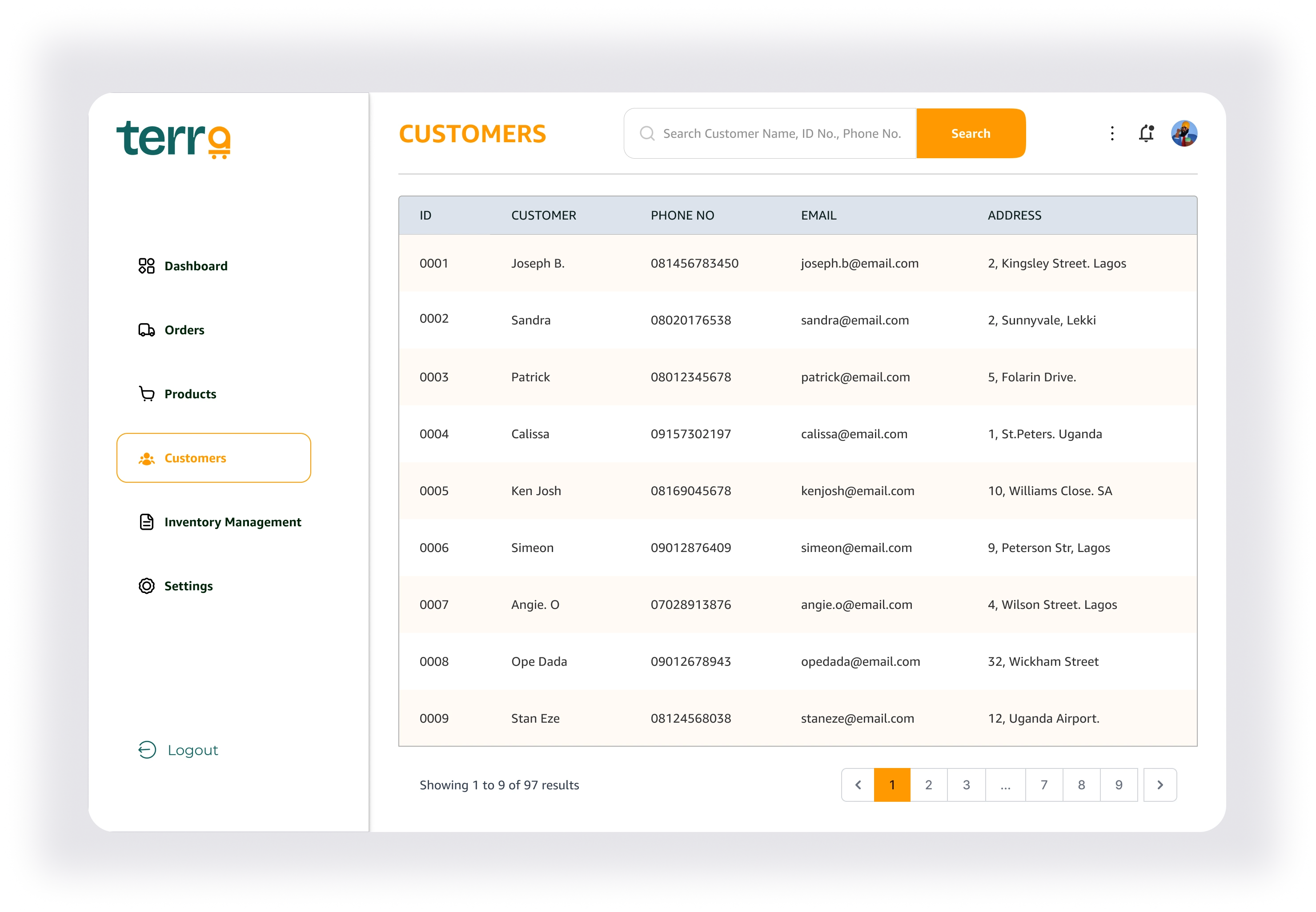Select the Customers sidebar item
Viewport: 1316px width, 912px height.
click(213, 458)
